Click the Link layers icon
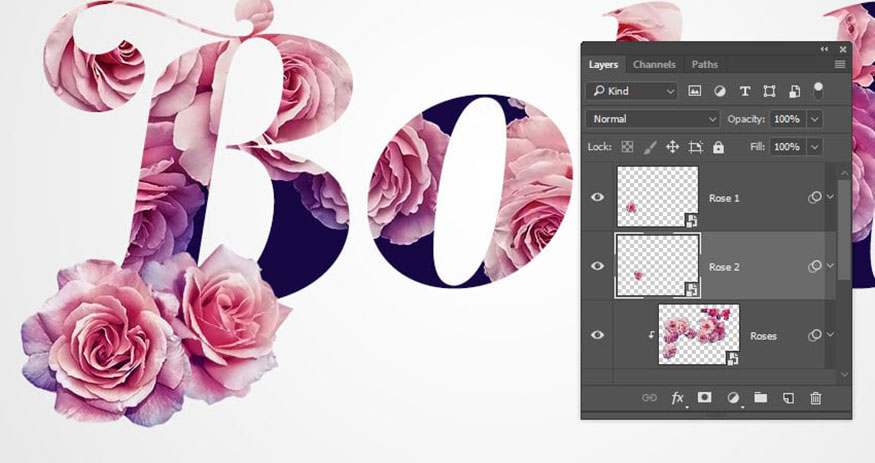Screen dimensions: 875x463 coord(649,398)
